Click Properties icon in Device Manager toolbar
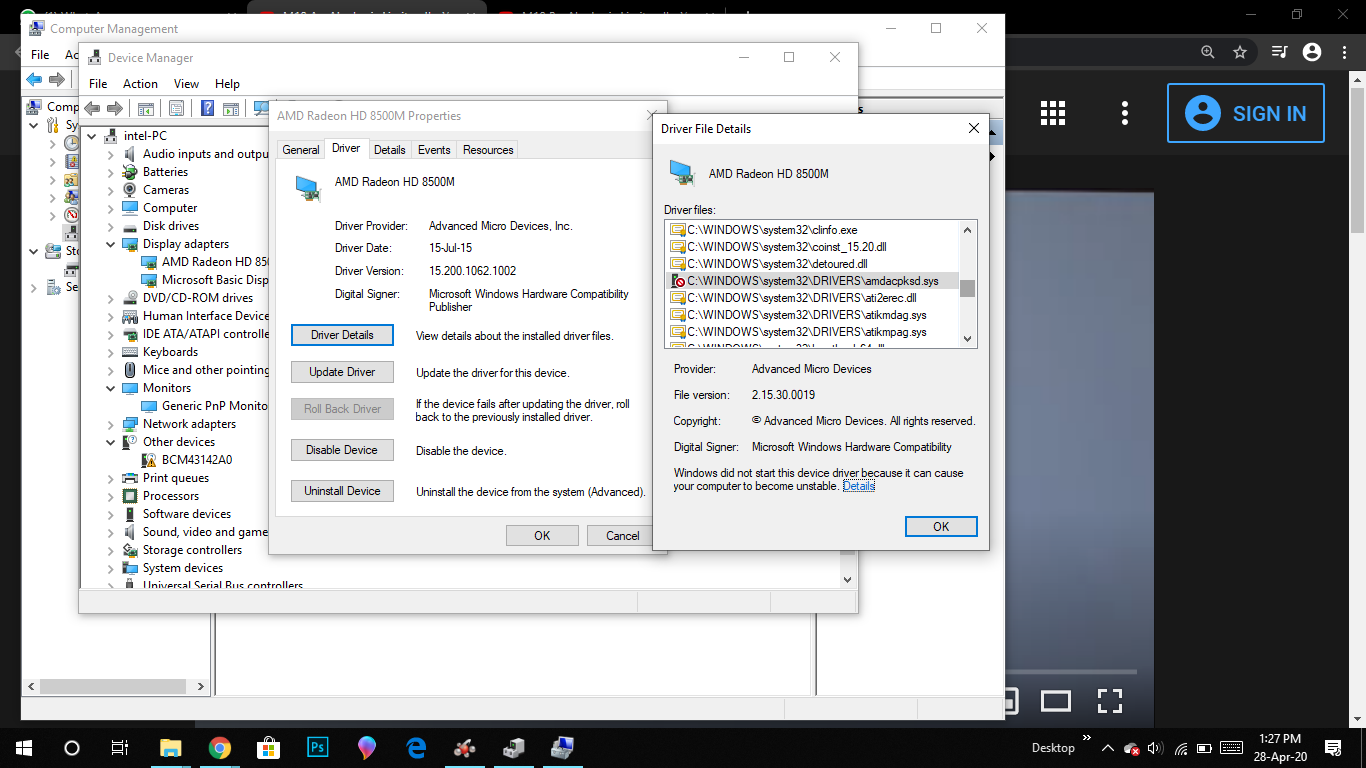The width and height of the screenshot is (1366, 768). 177,108
